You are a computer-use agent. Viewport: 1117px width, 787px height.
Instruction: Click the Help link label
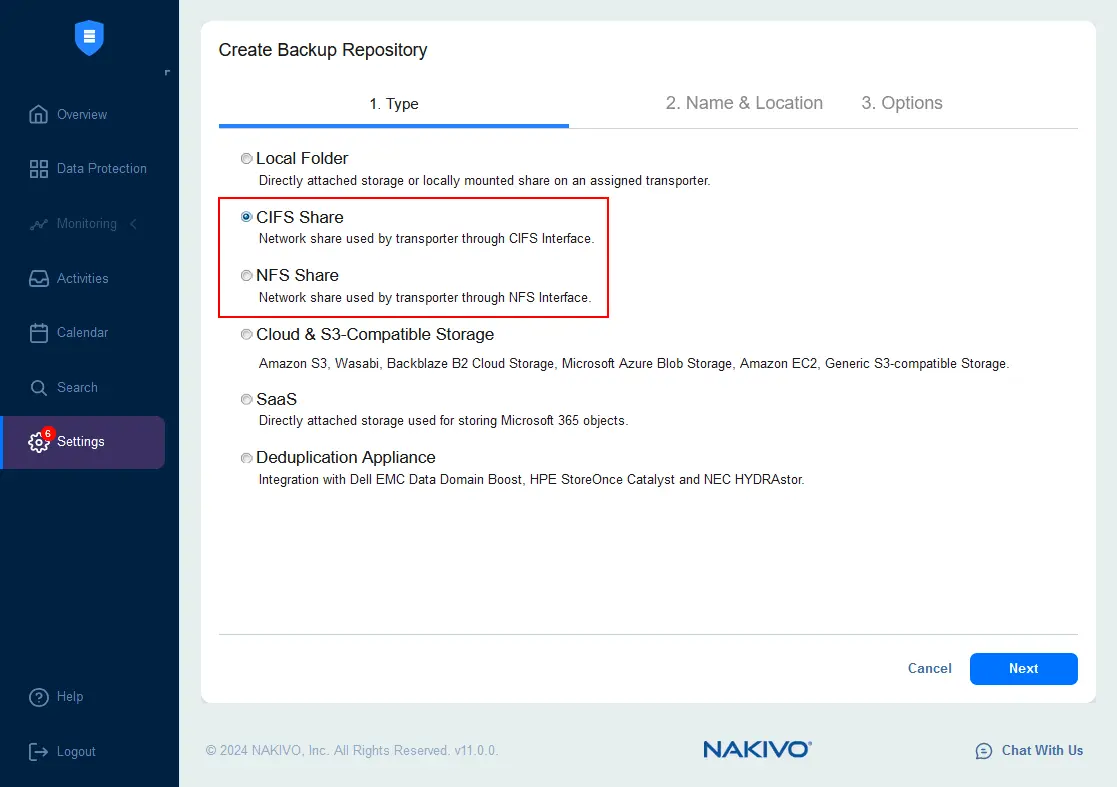point(70,697)
